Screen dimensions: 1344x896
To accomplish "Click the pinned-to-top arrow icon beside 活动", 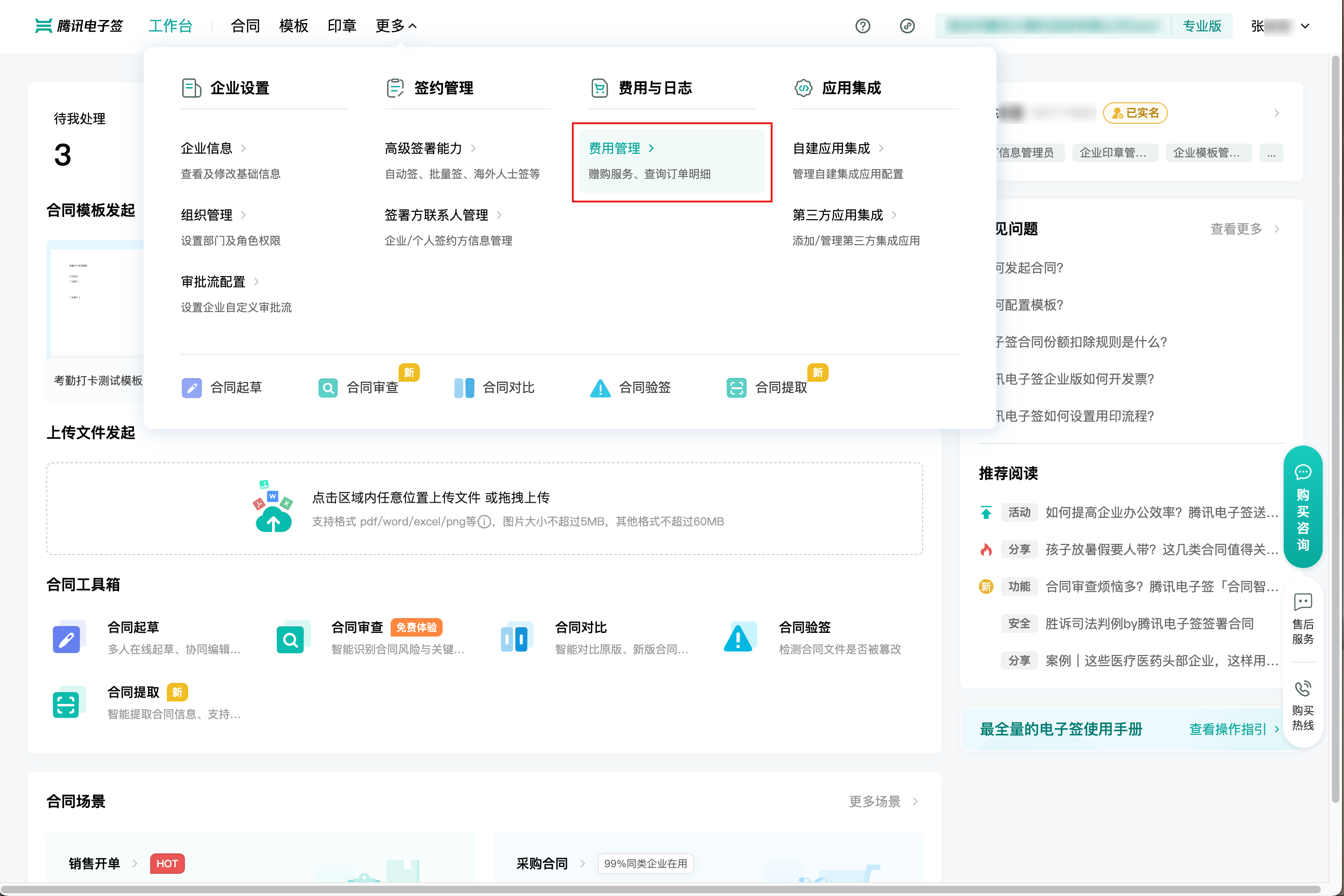I will [x=986, y=512].
